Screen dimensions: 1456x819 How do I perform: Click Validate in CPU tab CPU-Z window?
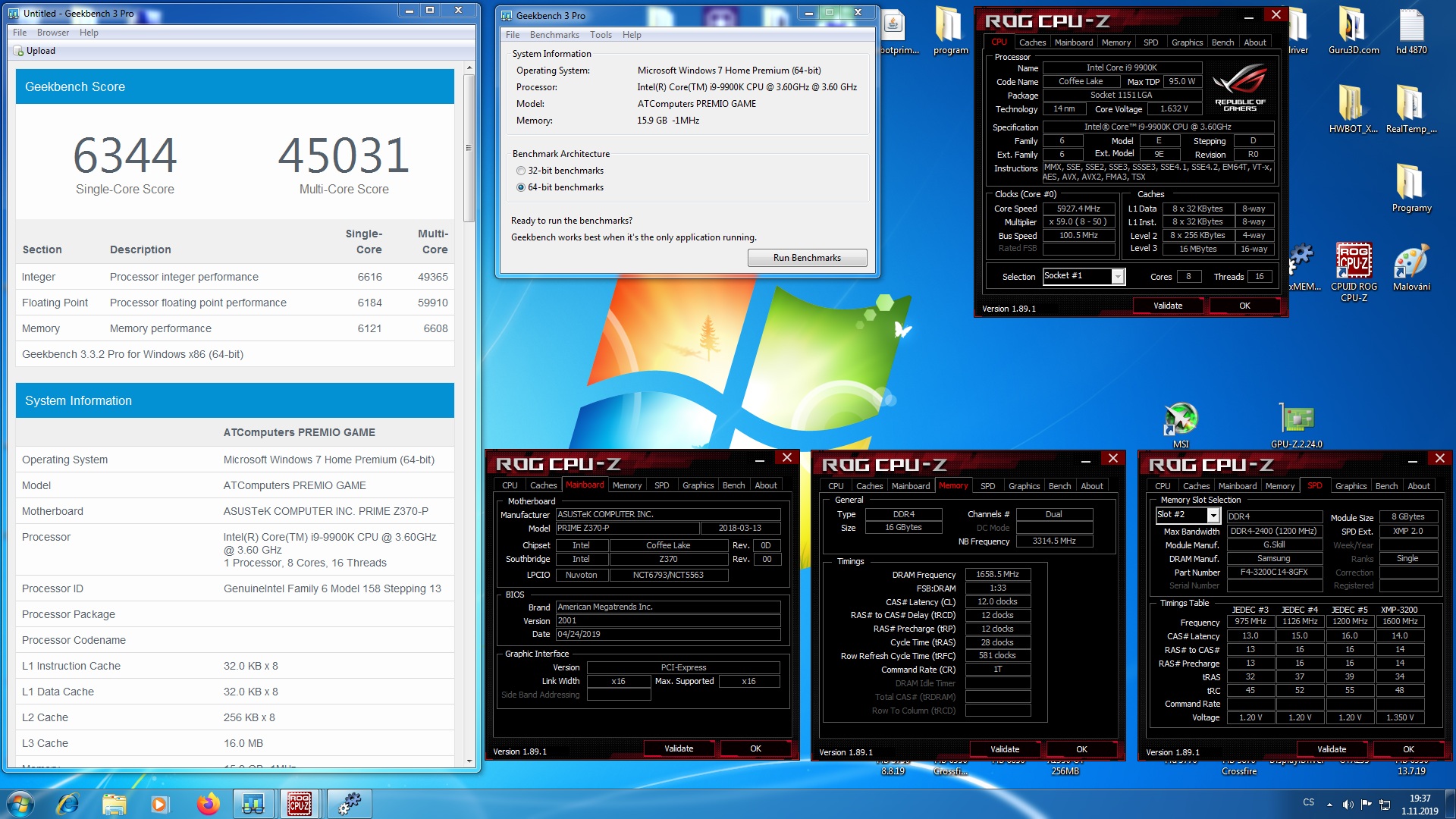1168,306
